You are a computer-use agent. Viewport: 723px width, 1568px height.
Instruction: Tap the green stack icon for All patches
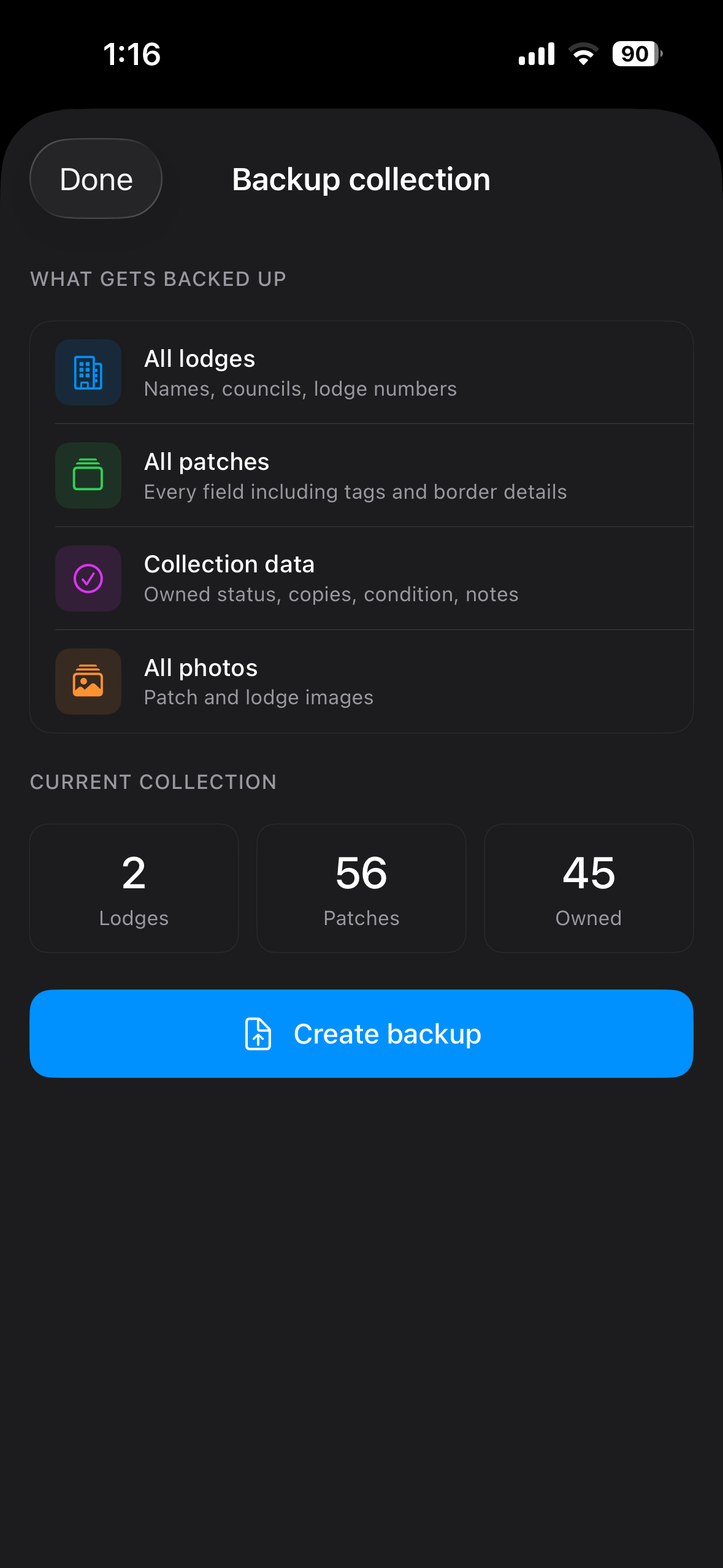88,475
